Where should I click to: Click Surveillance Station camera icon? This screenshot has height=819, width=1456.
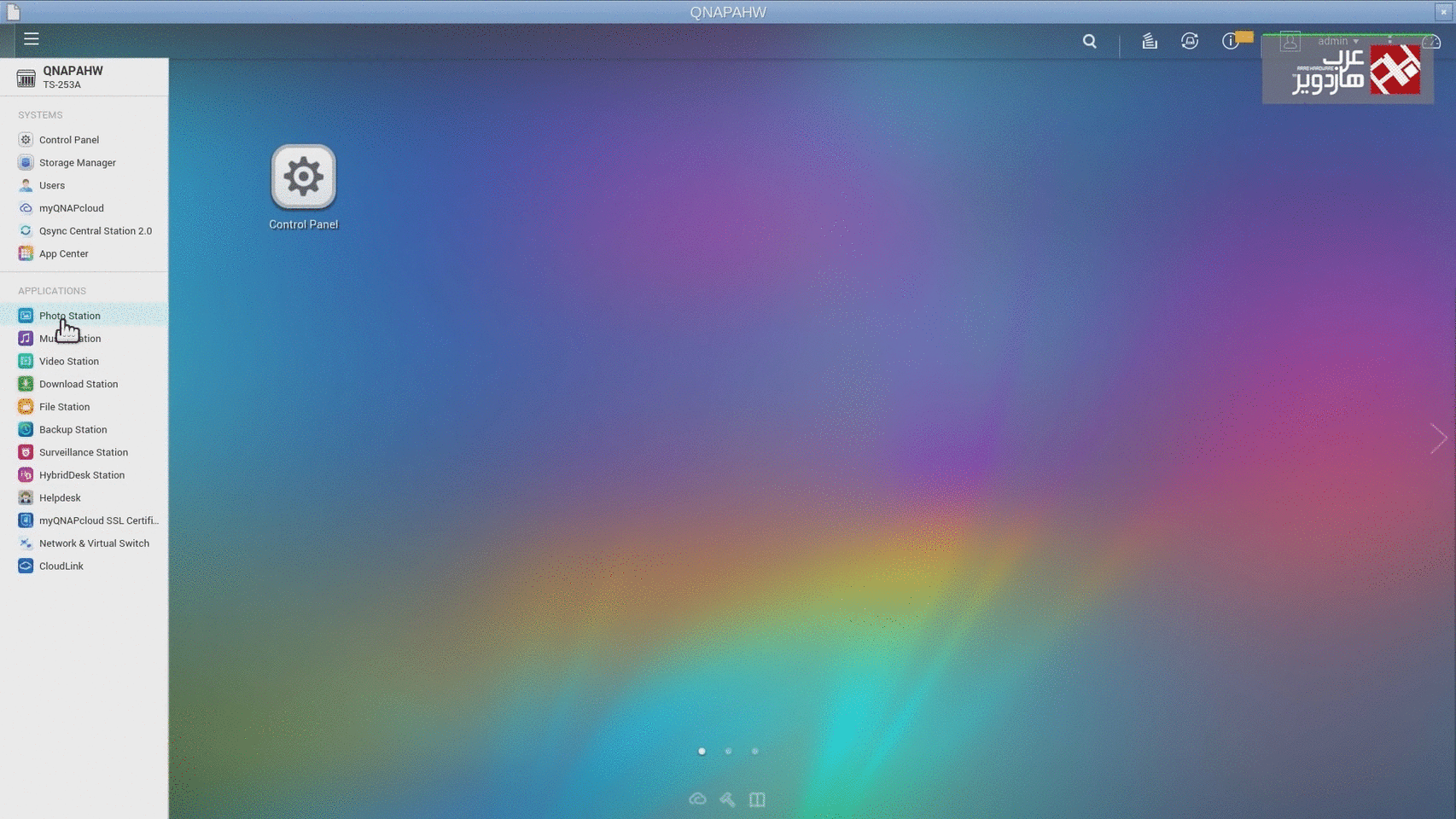point(26,452)
